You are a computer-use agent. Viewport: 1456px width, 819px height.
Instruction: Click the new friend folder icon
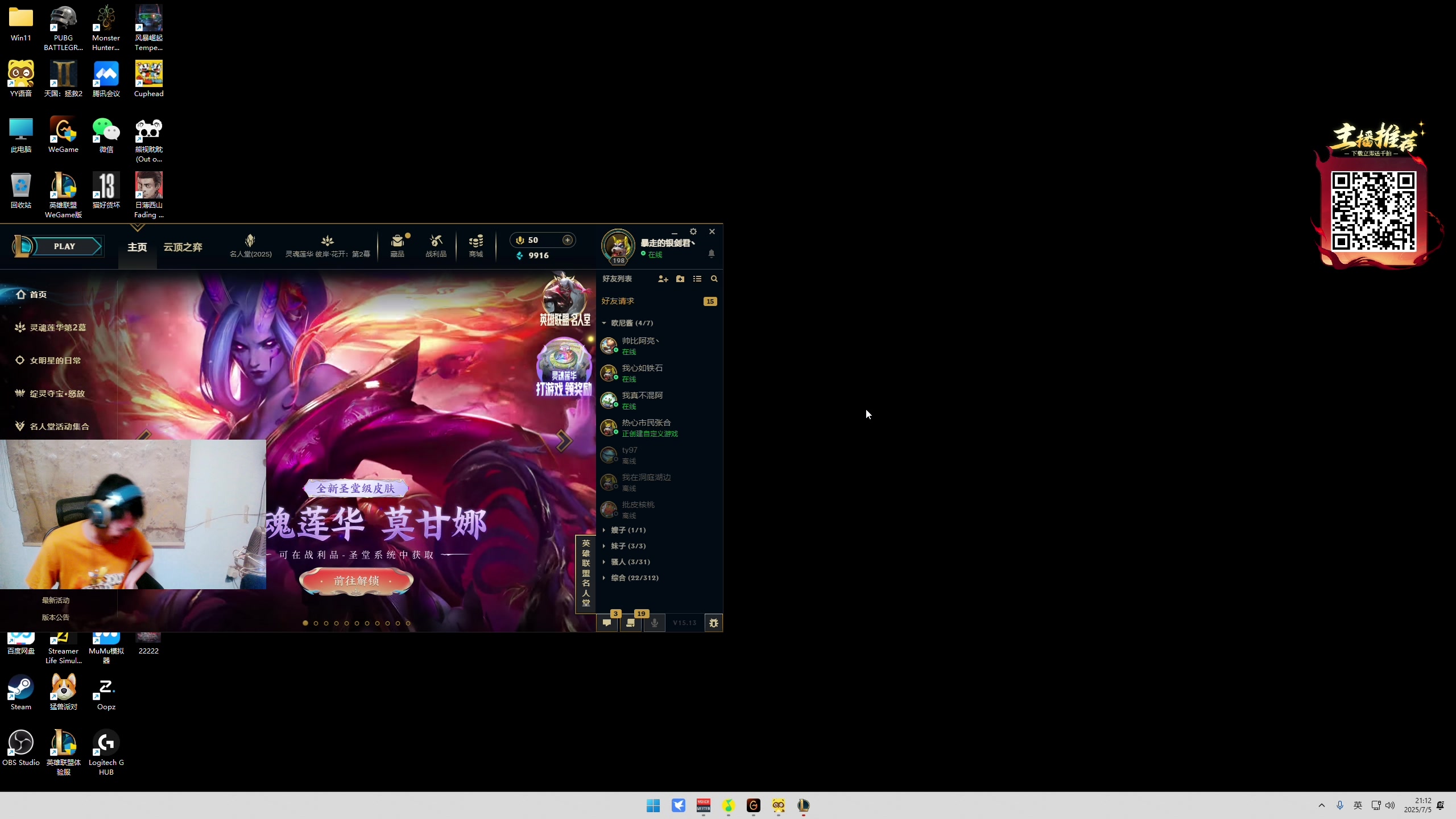[680, 279]
